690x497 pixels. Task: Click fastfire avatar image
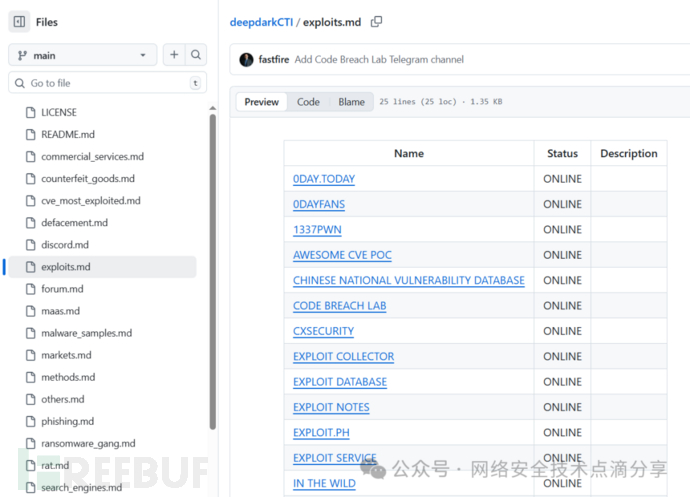[x=246, y=59]
